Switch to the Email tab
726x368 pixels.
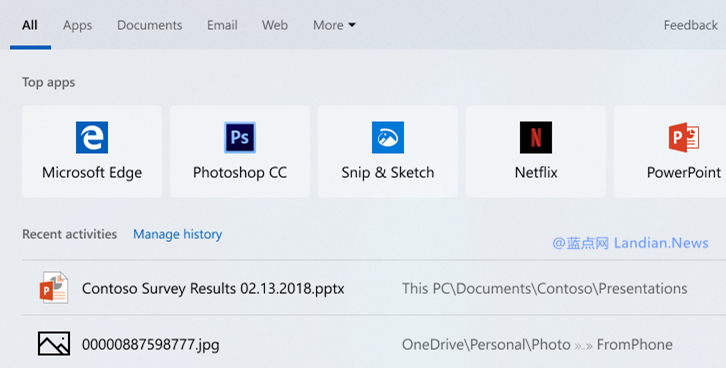click(222, 25)
